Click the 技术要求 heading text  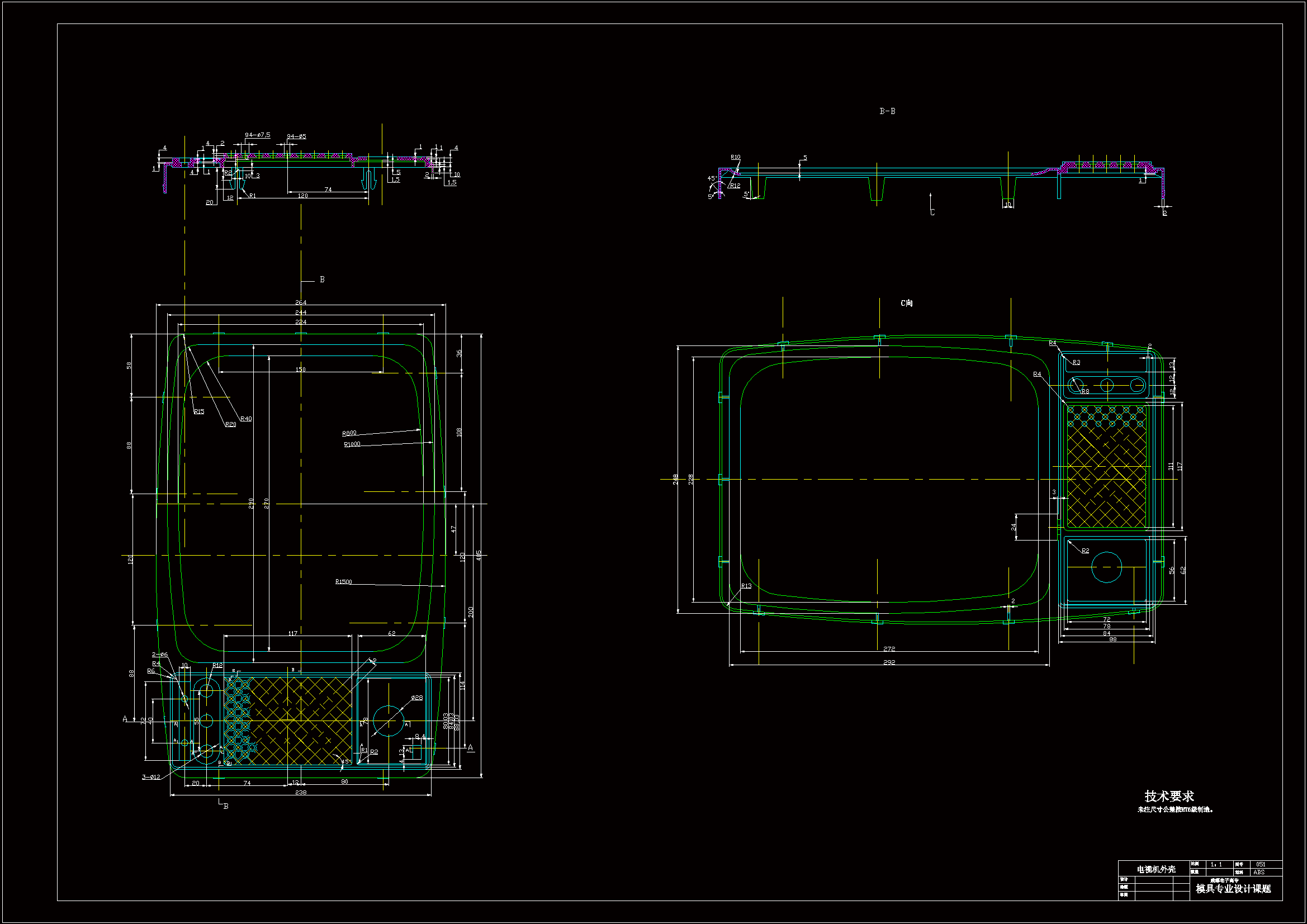click(x=1169, y=796)
